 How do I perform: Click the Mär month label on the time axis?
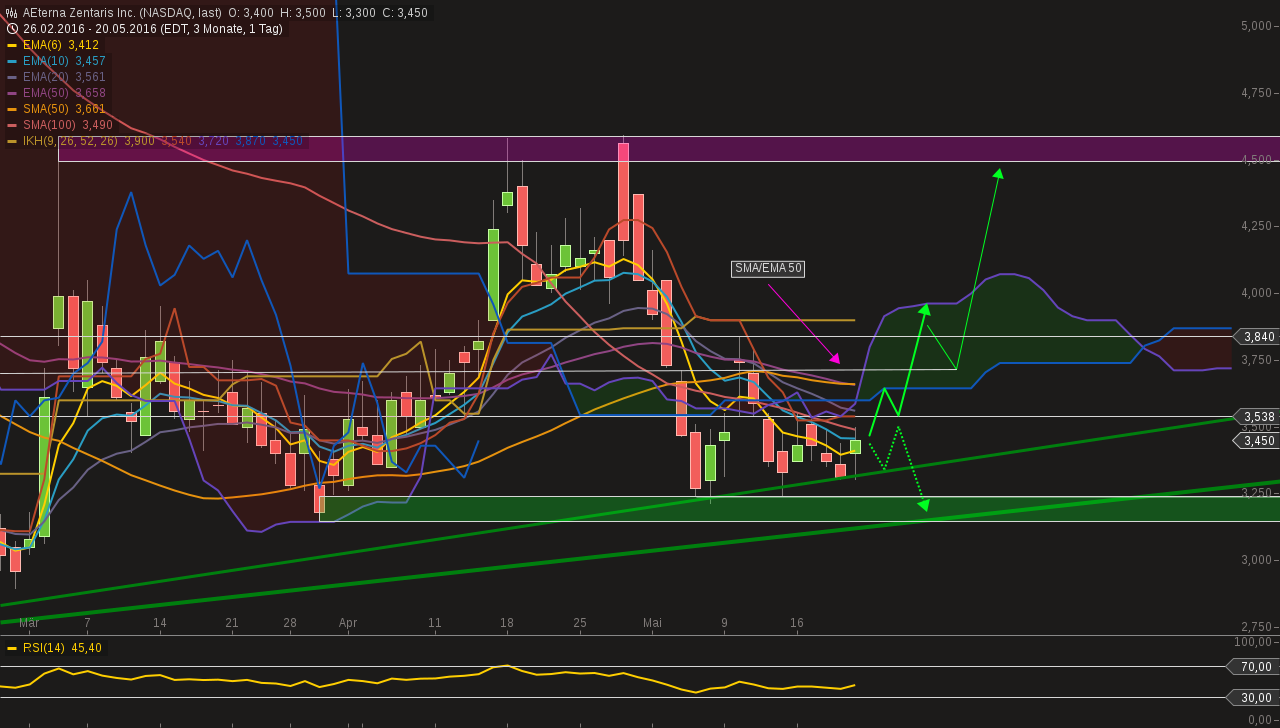point(29,623)
